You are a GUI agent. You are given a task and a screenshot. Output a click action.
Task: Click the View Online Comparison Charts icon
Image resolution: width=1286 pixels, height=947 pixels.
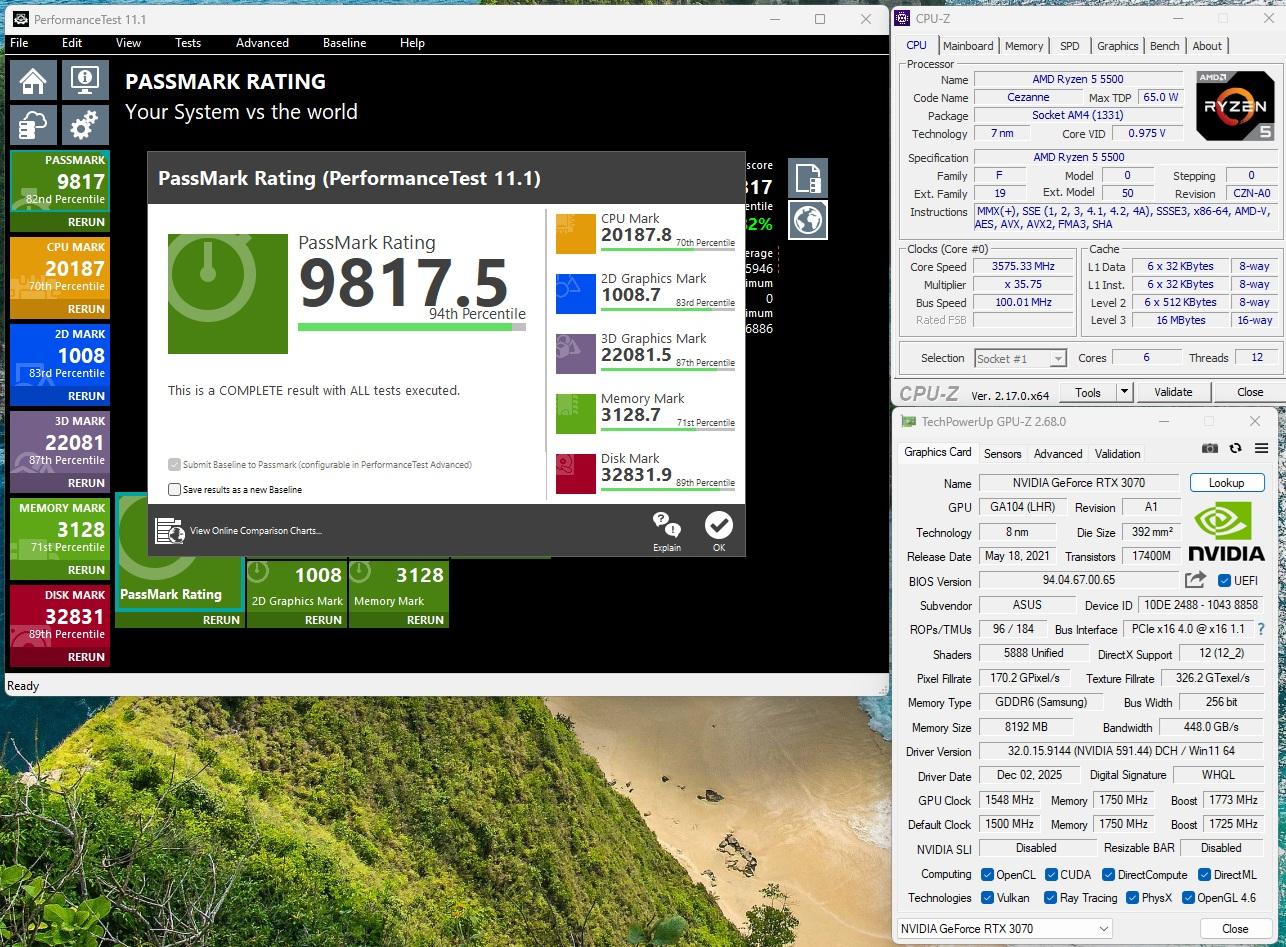(x=170, y=530)
